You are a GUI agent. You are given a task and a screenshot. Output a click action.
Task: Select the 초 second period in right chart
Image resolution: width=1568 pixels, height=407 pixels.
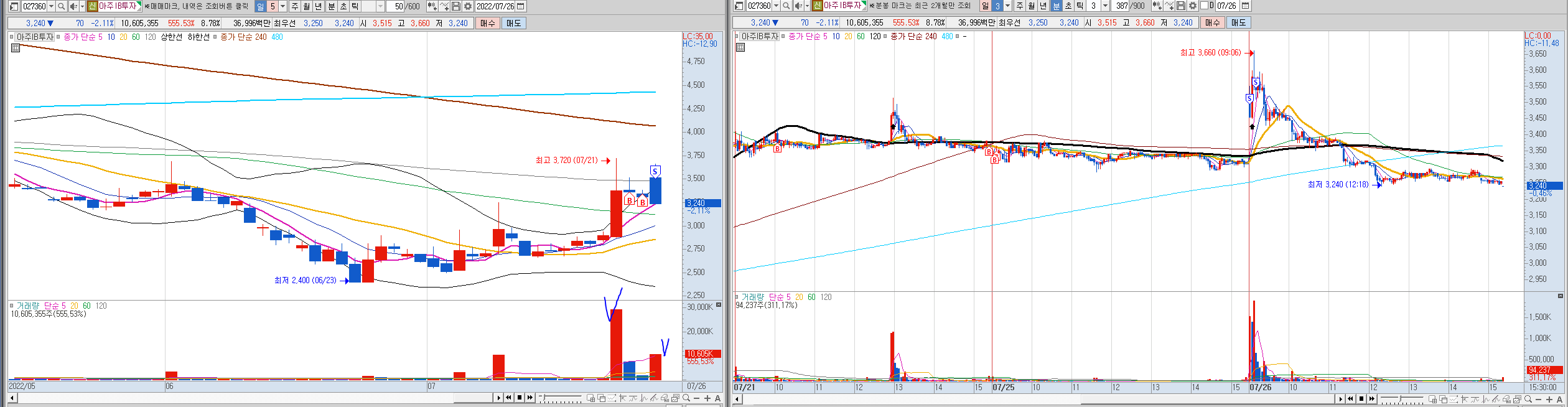(x=1068, y=6)
